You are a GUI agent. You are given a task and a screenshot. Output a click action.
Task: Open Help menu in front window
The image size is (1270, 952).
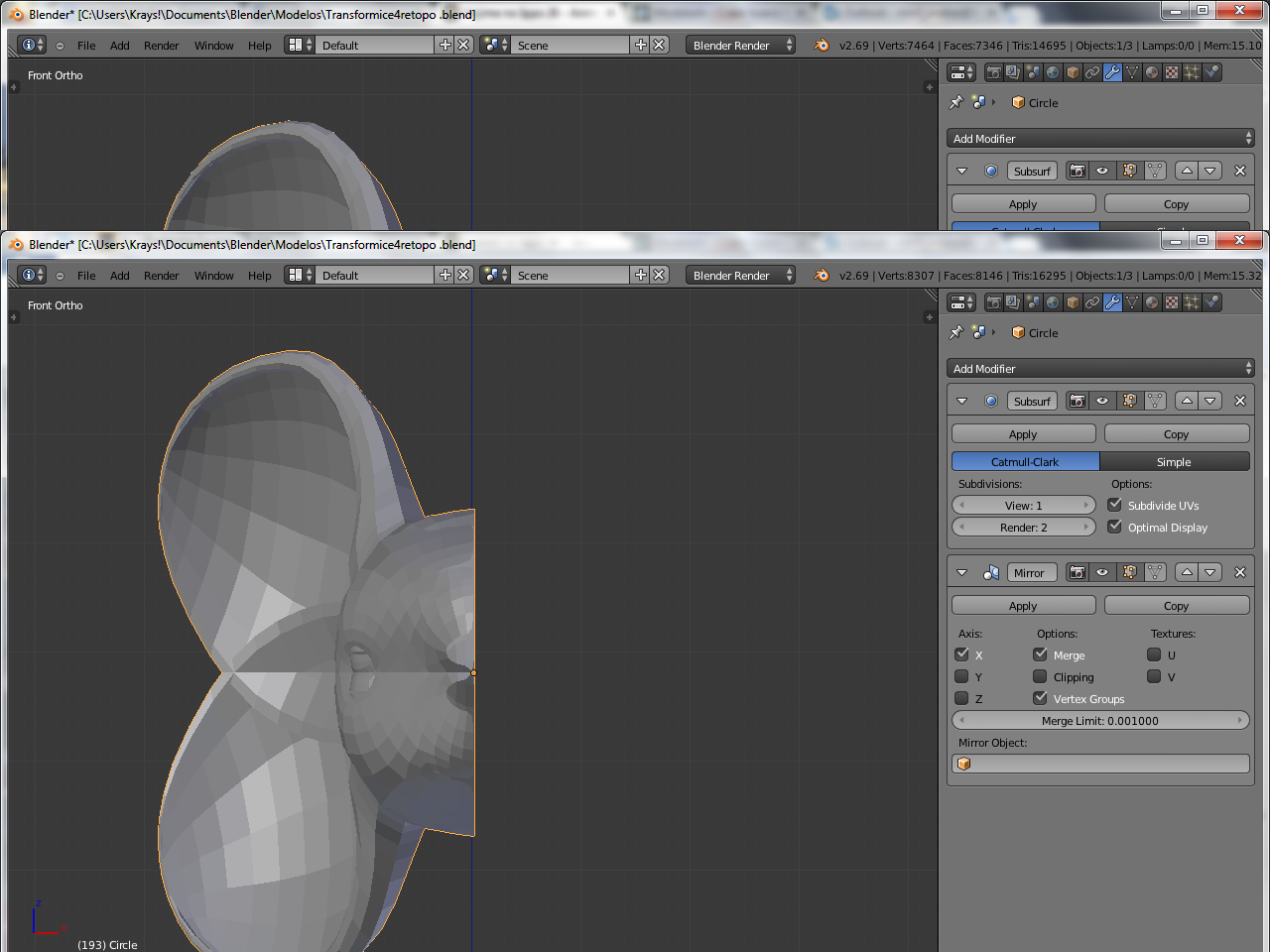pyautogui.click(x=259, y=276)
